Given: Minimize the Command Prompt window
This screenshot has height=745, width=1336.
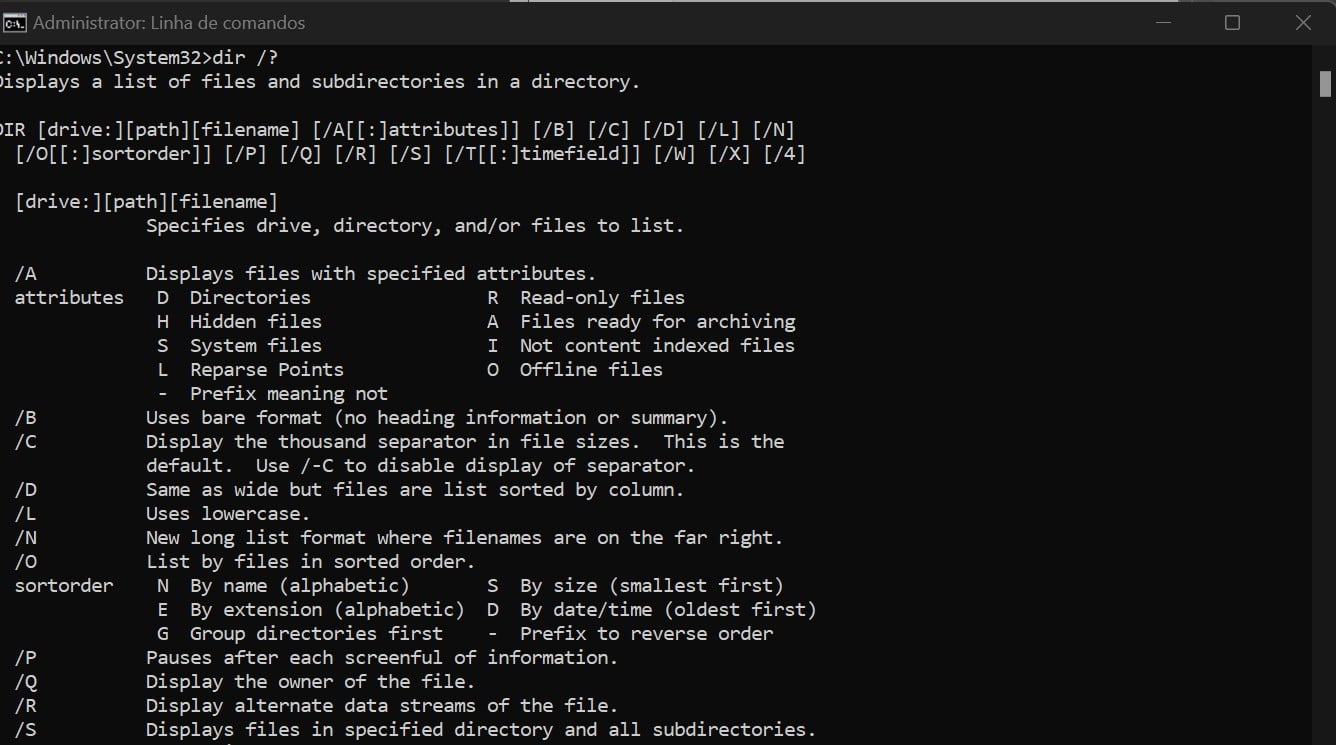Looking at the screenshot, I should point(1162,22).
